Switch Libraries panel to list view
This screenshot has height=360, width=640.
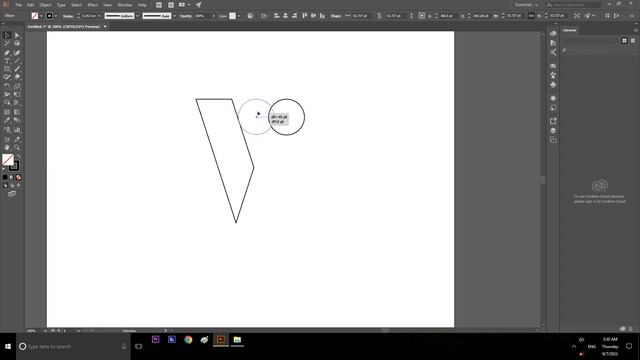click(633, 40)
